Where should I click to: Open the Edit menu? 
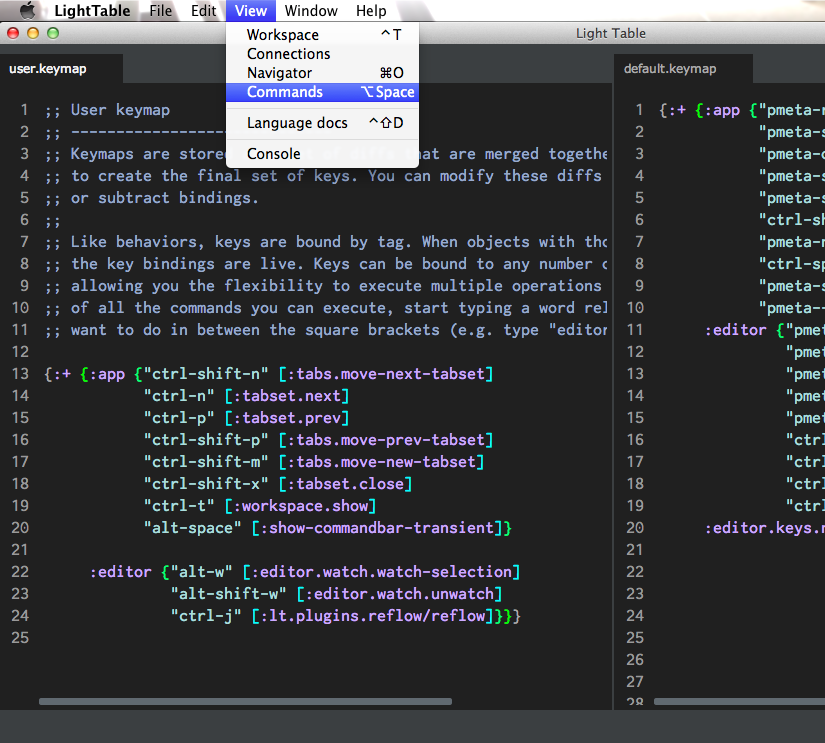pyautogui.click(x=204, y=11)
